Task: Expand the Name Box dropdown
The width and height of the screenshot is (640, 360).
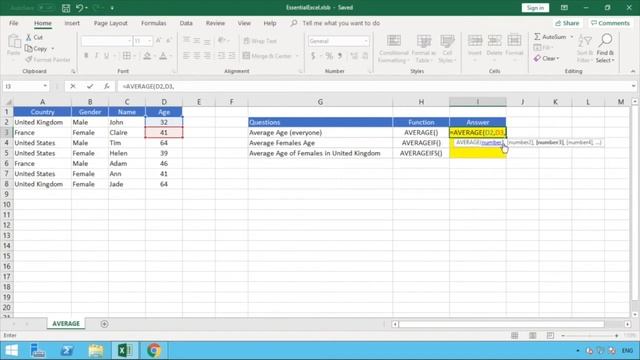Action: pyautogui.click(x=45, y=86)
